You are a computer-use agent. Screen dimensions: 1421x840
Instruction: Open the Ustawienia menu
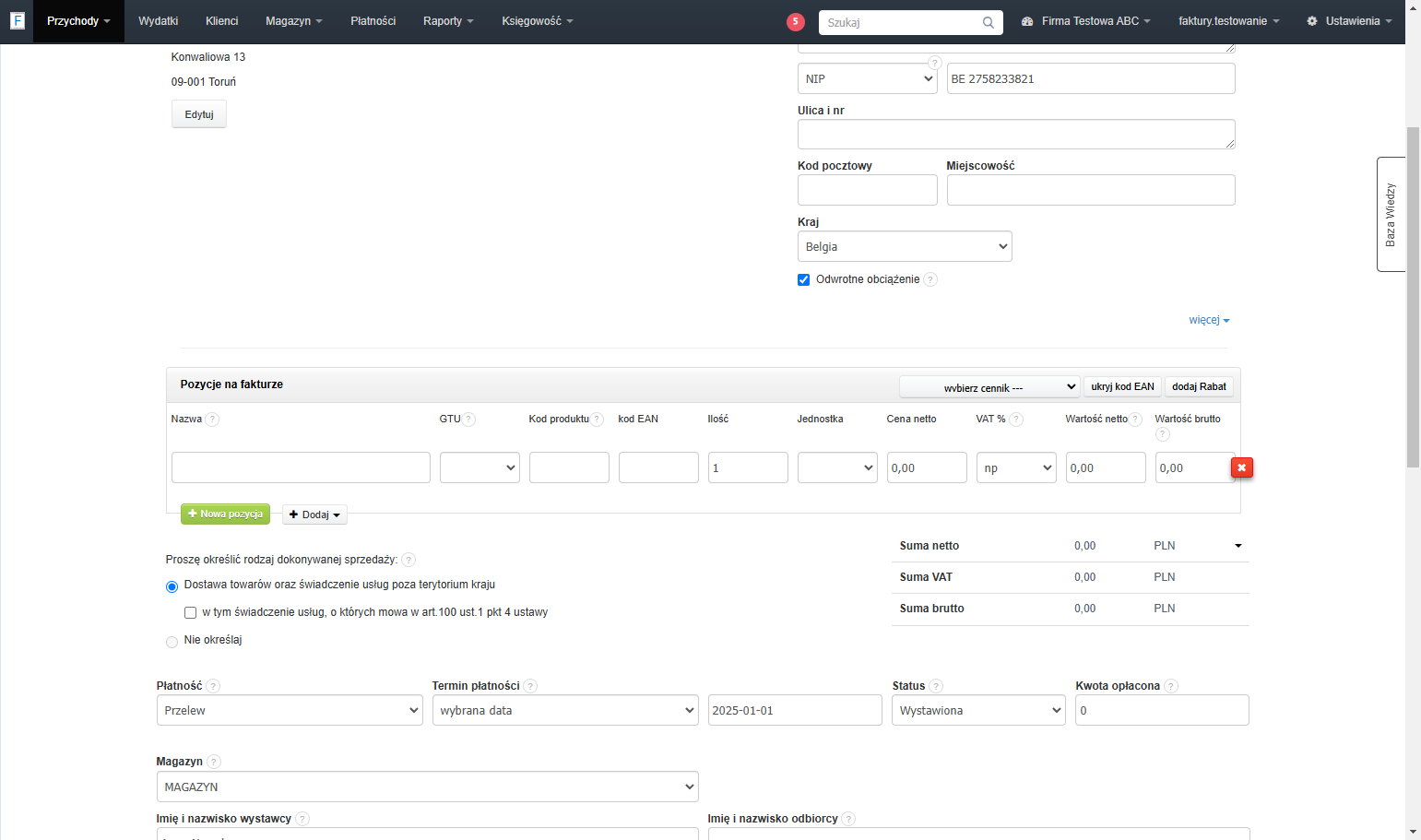(1349, 21)
